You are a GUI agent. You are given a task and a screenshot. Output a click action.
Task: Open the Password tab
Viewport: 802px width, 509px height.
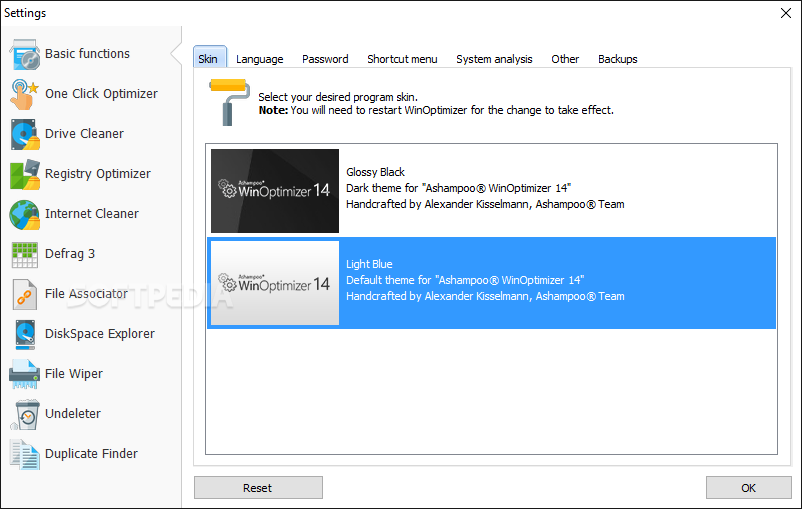pos(325,59)
